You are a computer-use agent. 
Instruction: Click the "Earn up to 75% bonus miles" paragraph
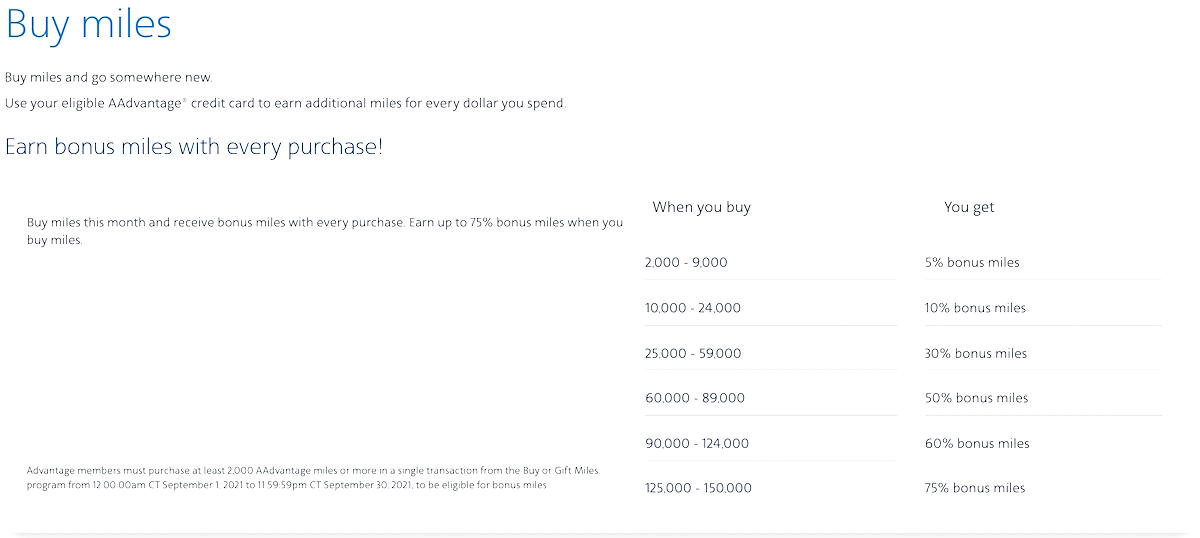coord(325,231)
